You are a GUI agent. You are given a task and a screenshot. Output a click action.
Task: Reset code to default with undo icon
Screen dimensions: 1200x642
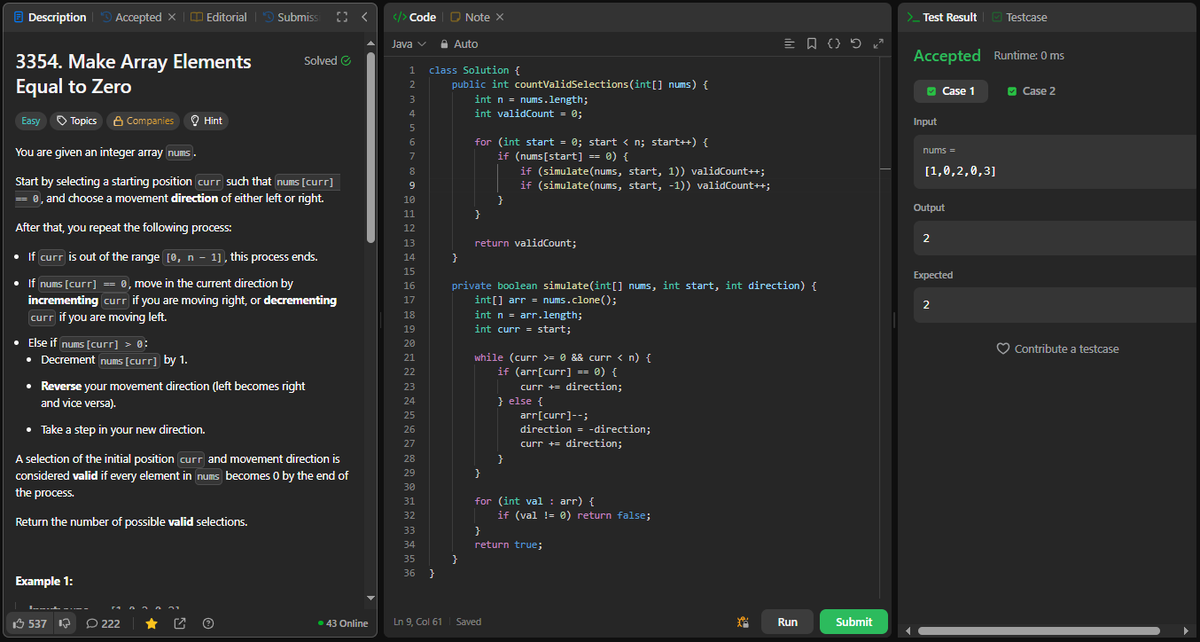855,44
